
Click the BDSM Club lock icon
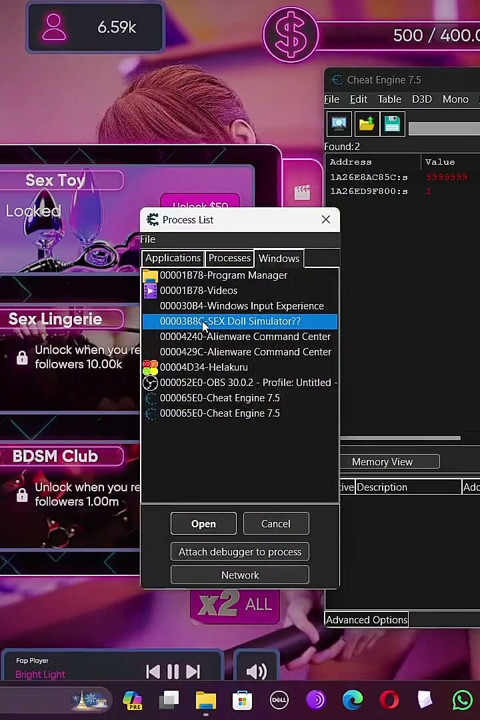click(22, 495)
